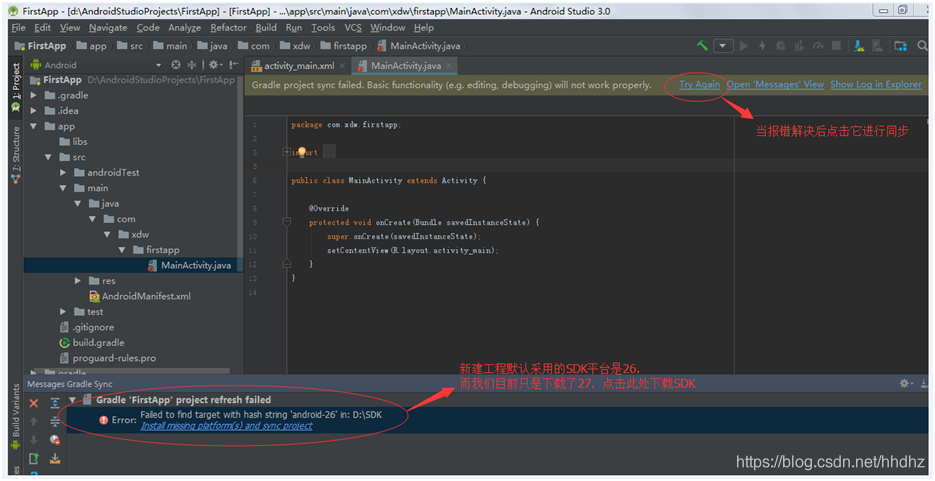Expand the folded import block in editor
Image resolution: width=935 pixels, height=481 pixels.
[x=287, y=152]
